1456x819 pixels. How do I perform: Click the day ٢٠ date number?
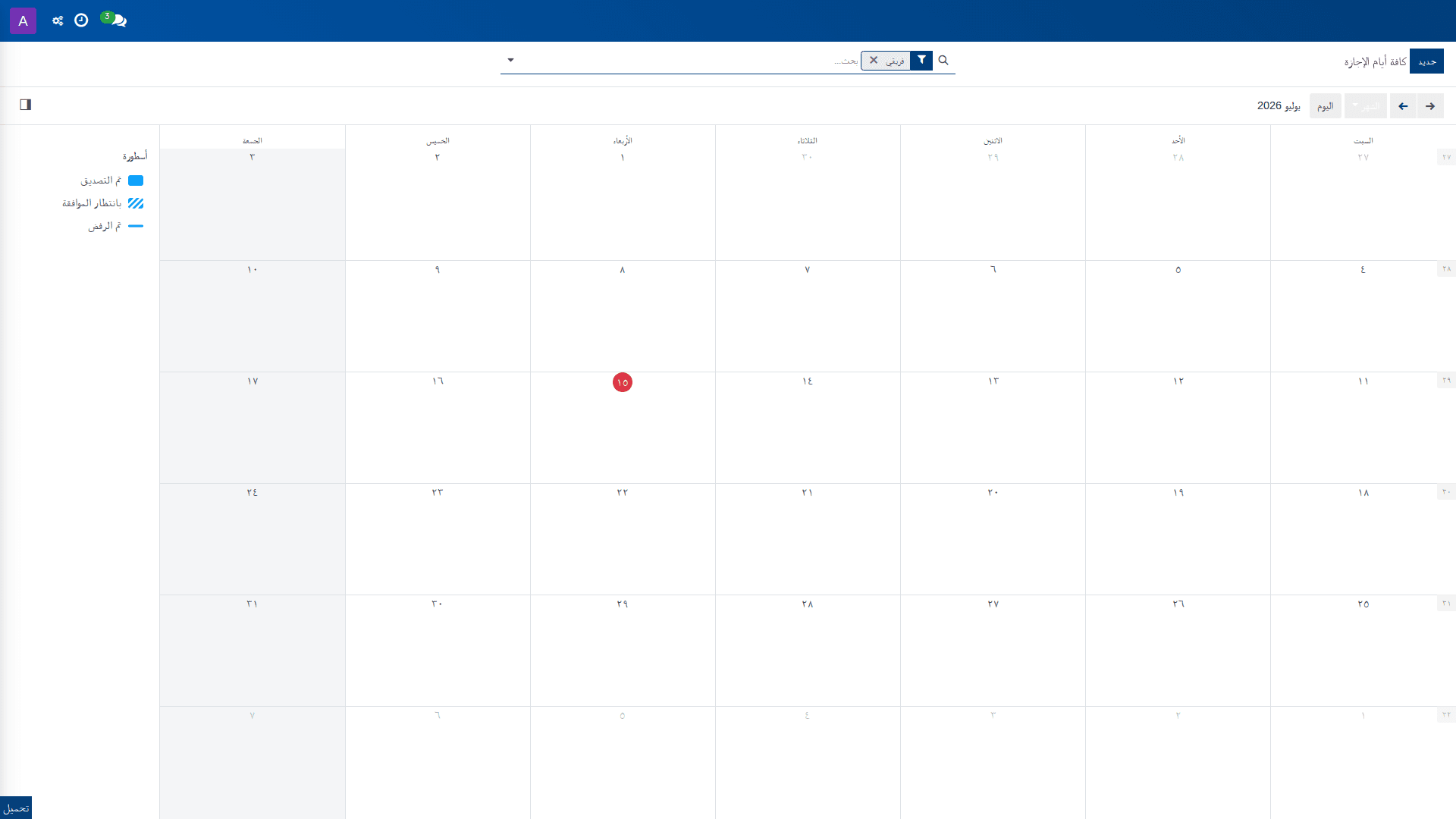coord(993,492)
